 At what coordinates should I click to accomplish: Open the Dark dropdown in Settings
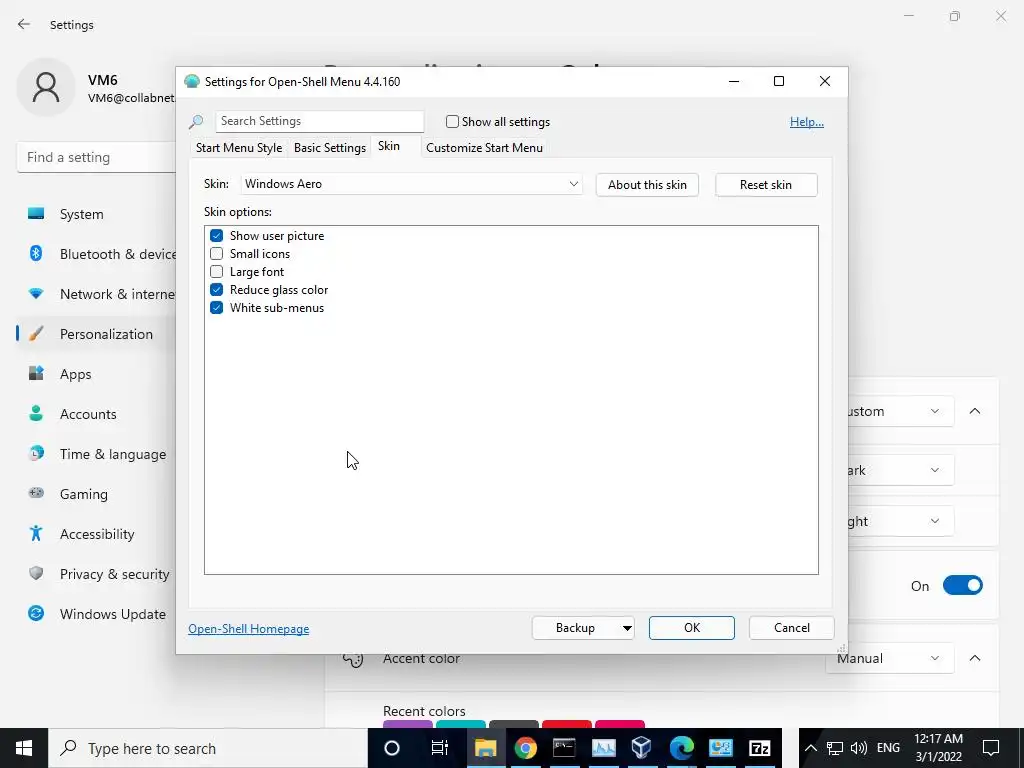point(901,470)
